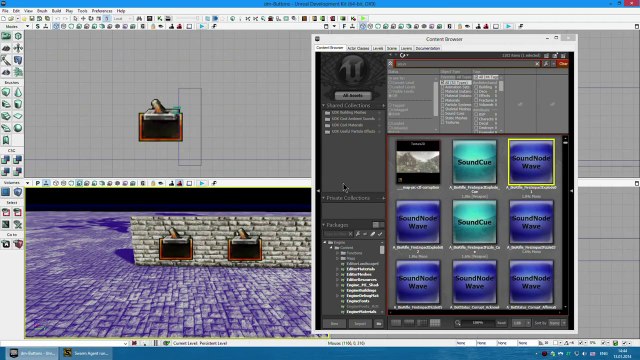Screen dimensions: 640x360
Task: Toggle the Building tag checkbox
Action: point(476,87)
